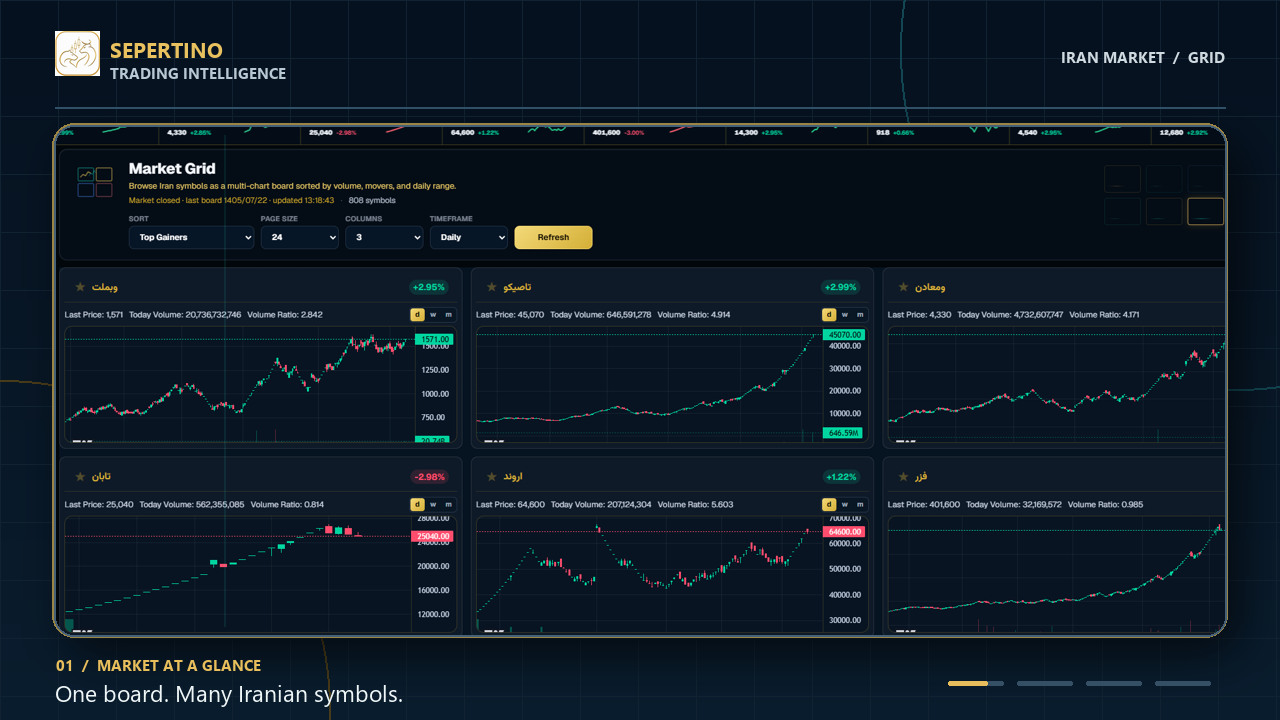Open the Columns dropdown set to 3

(x=384, y=237)
